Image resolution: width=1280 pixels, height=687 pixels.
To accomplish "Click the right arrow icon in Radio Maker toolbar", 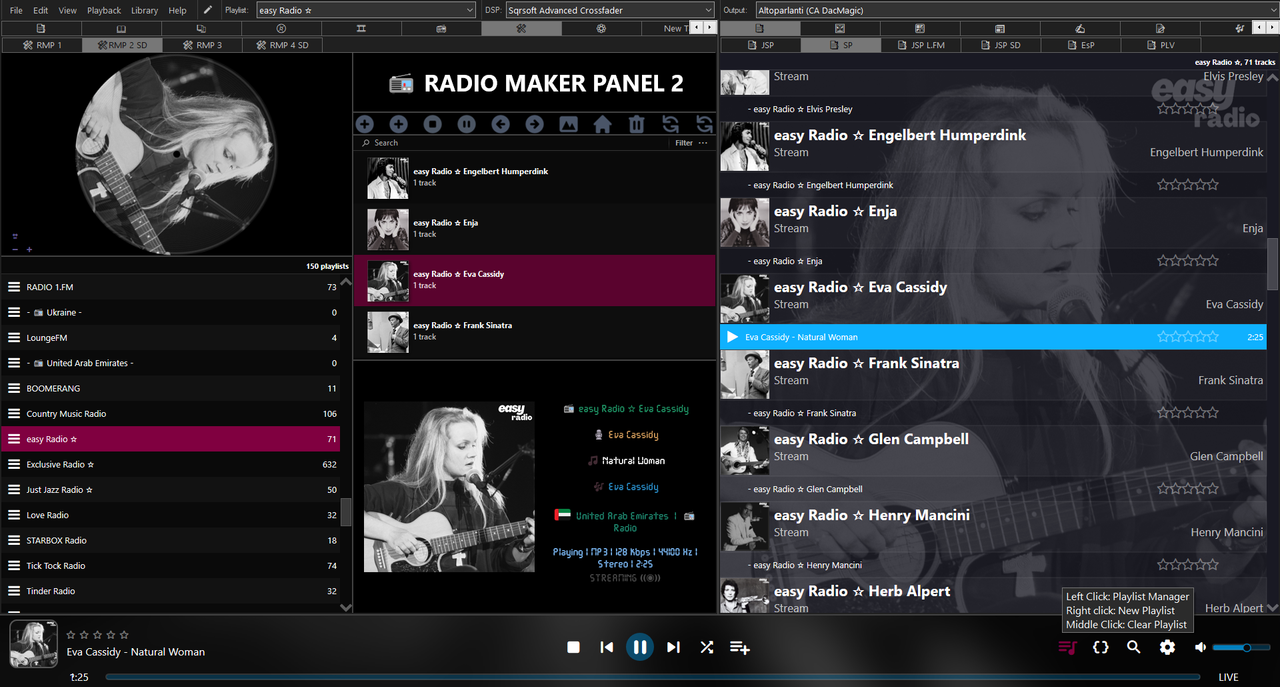I will pyautogui.click(x=534, y=124).
